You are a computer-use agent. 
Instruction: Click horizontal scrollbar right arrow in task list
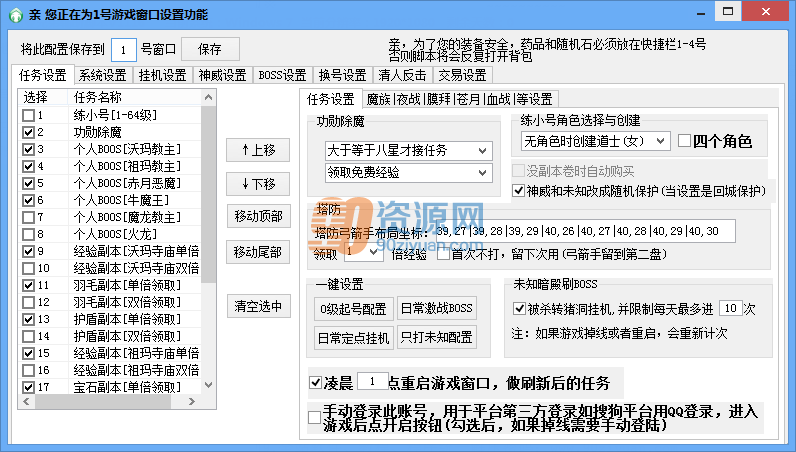coord(191,401)
